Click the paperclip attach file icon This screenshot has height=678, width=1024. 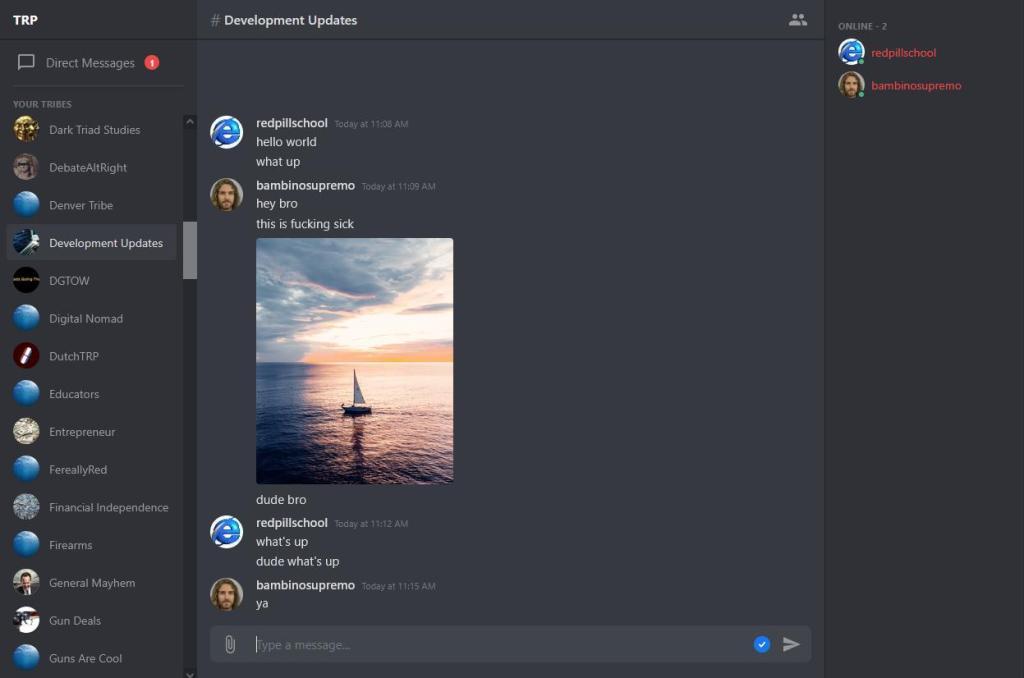[x=230, y=645]
